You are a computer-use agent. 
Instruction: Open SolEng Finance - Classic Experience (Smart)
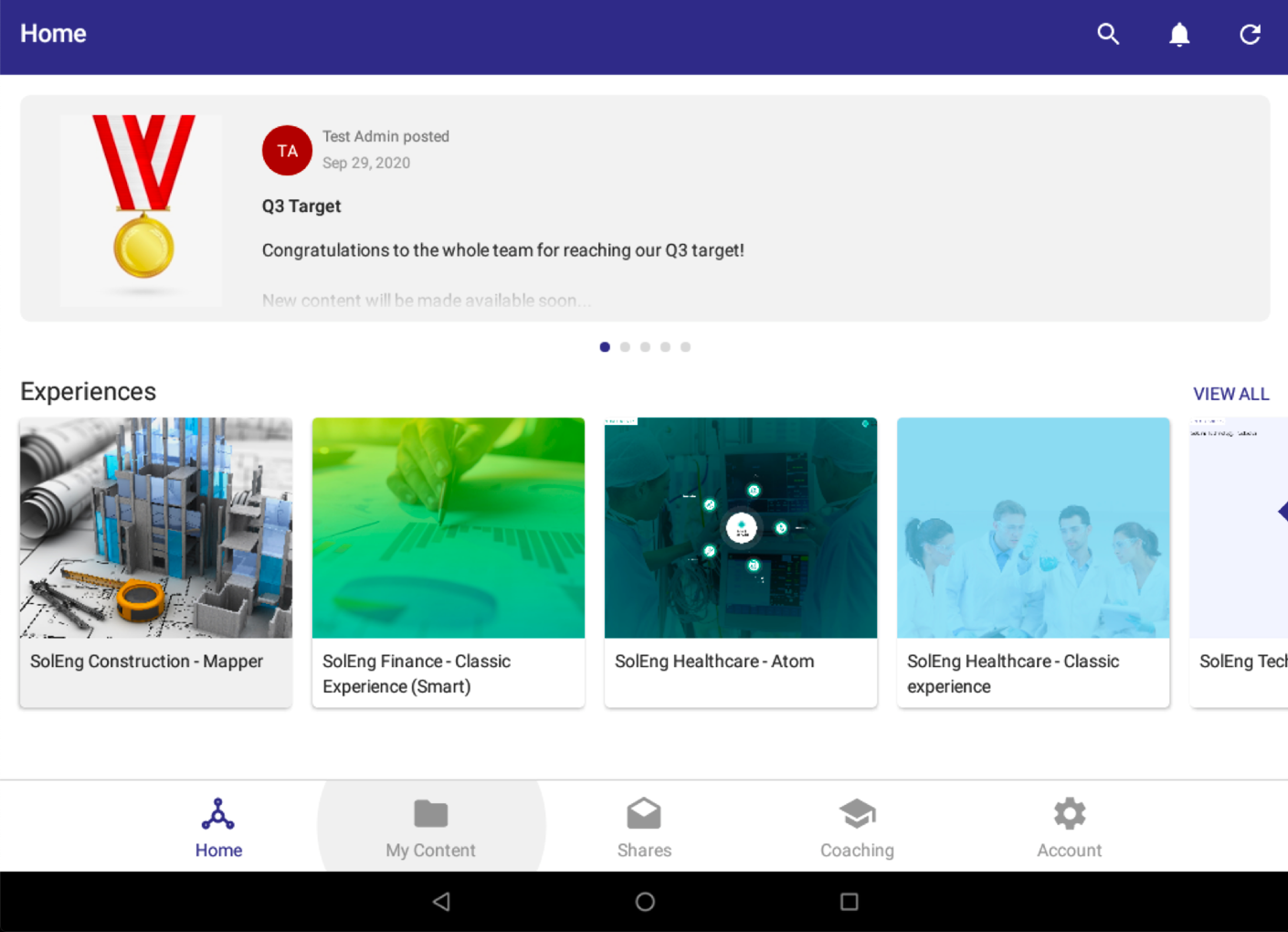pos(448,562)
